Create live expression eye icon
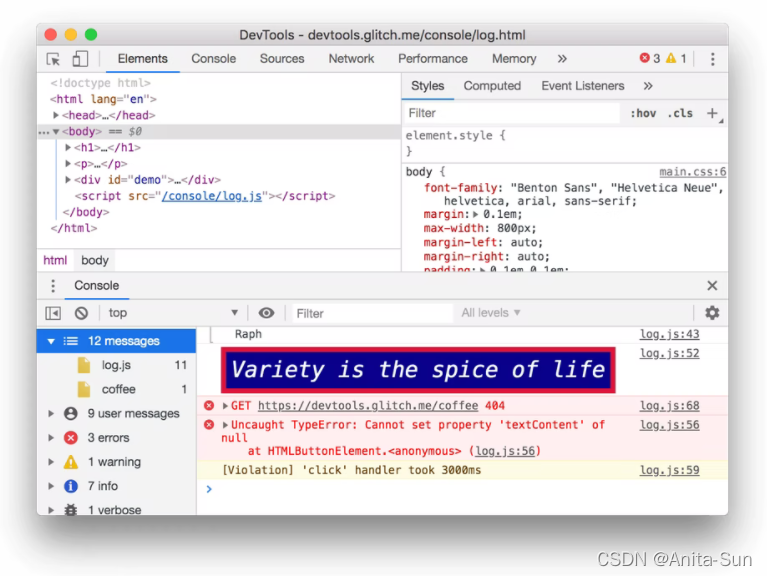Image resolution: width=767 pixels, height=576 pixels. (x=266, y=313)
